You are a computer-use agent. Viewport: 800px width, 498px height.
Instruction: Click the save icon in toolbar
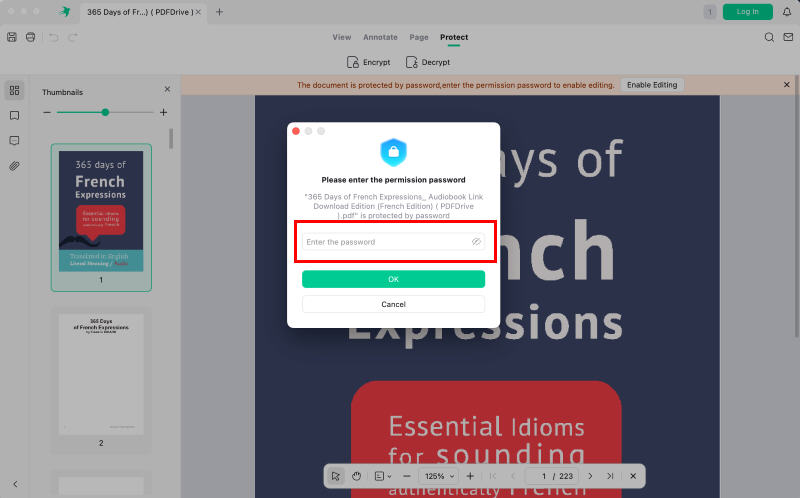12,37
